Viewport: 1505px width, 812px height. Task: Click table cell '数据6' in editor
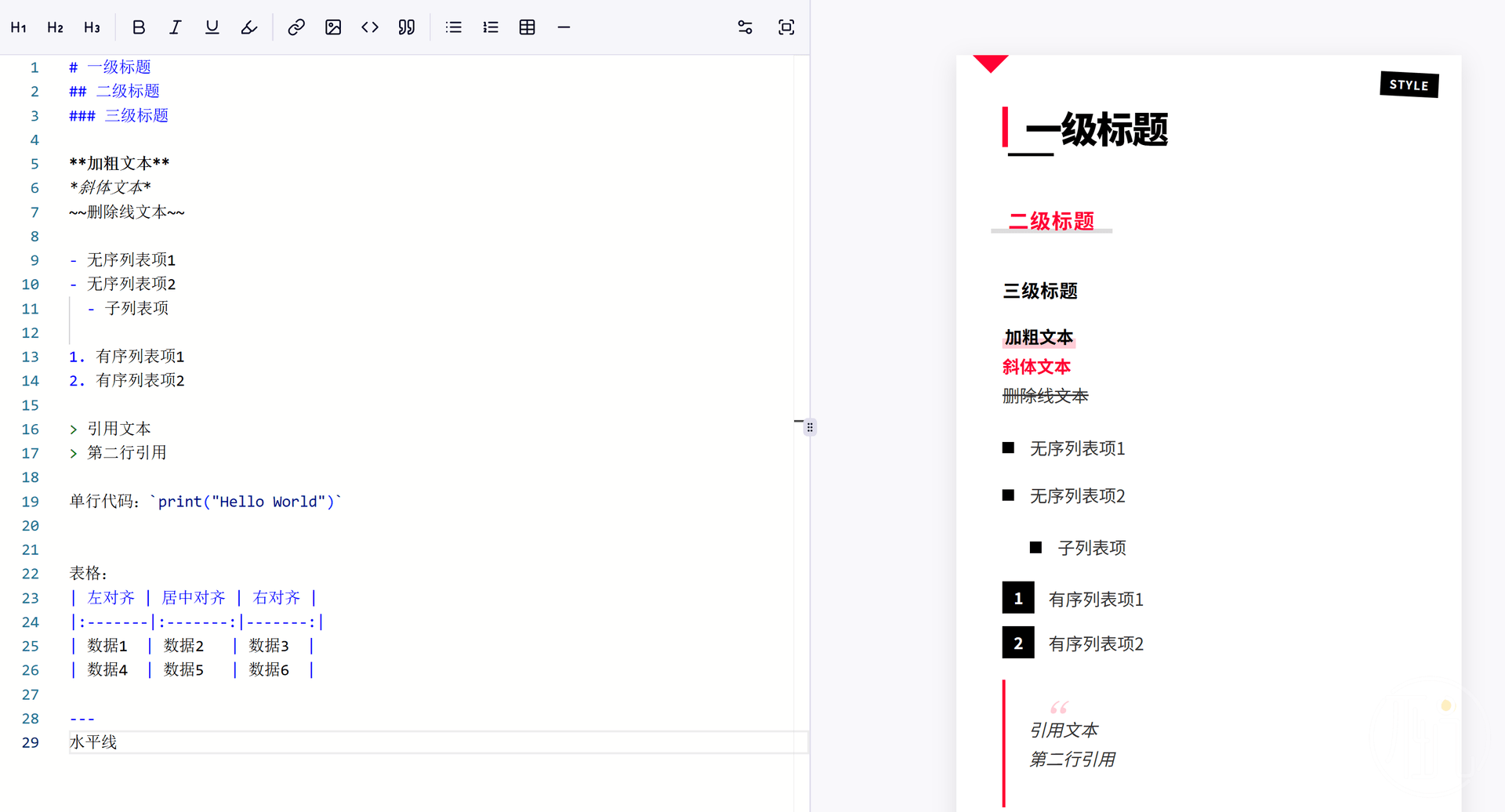click(269, 670)
